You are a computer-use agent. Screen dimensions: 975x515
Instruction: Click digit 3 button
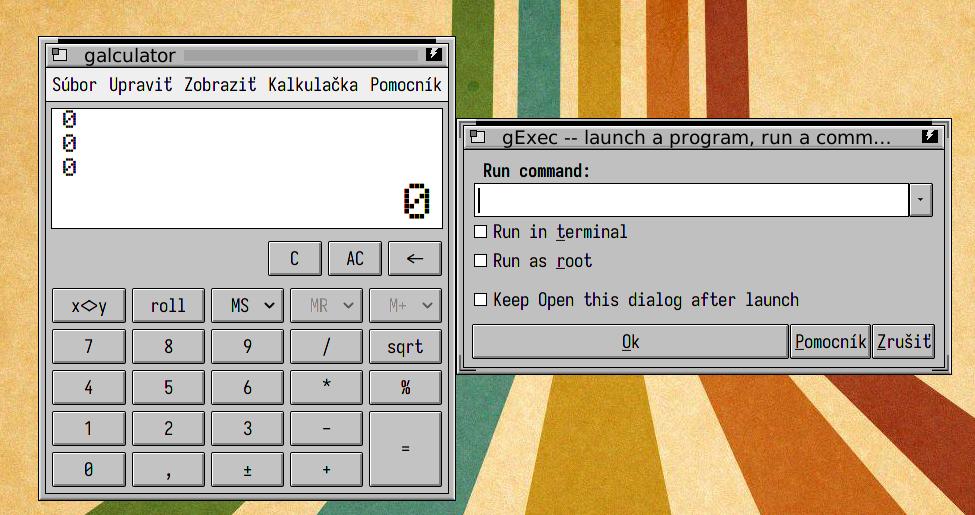(x=247, y=429)
